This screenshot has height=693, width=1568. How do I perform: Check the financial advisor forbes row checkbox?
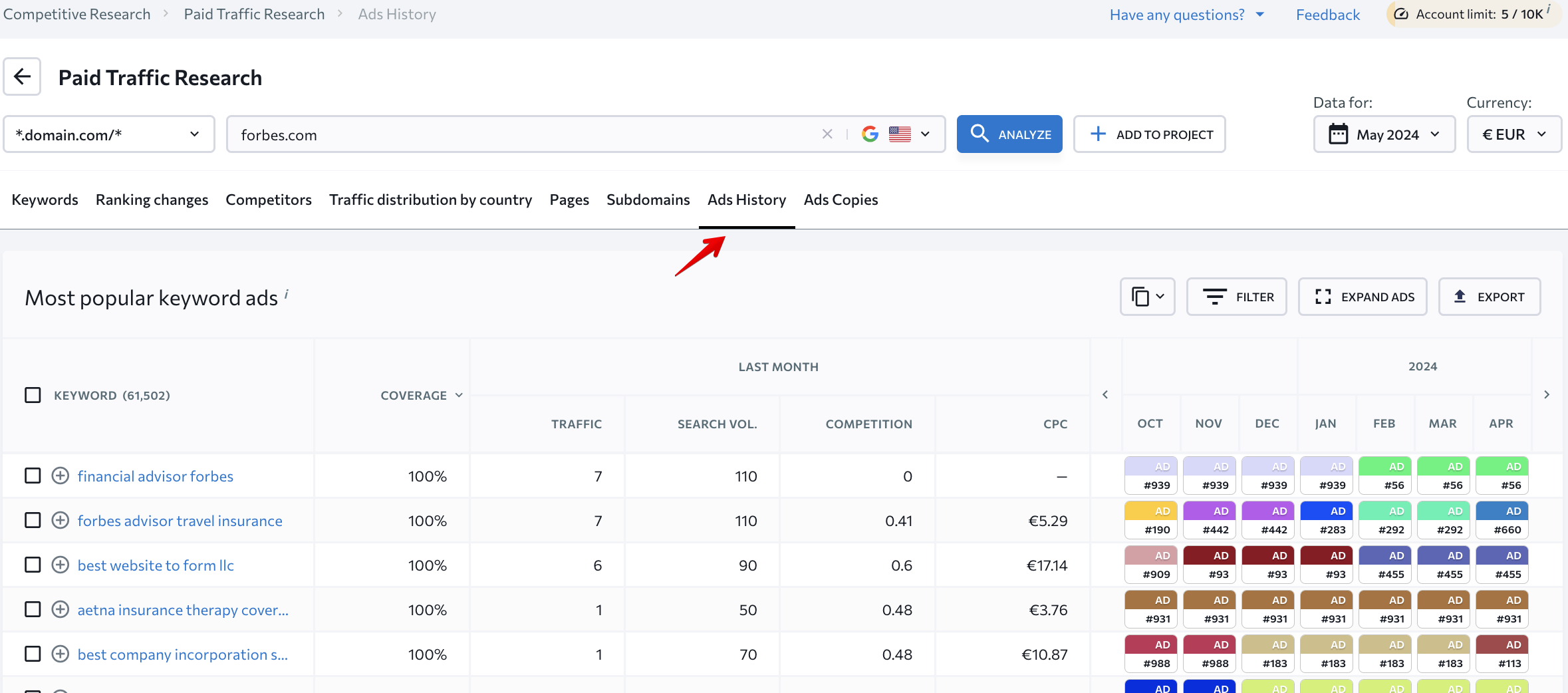tap(33, 476)
